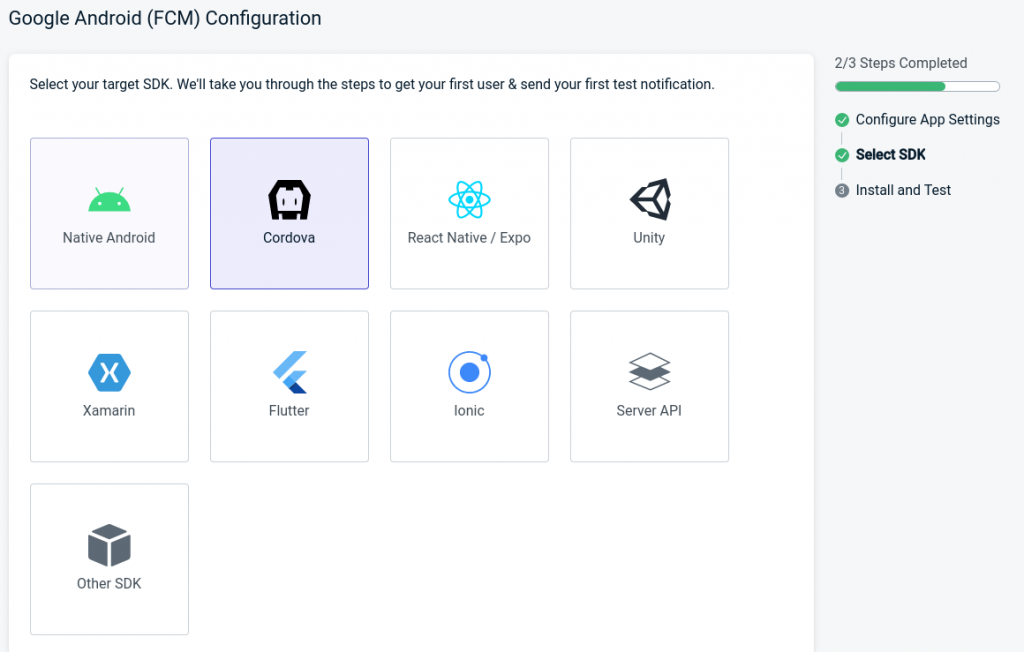Click the Unity cube logo

[649, 197]
